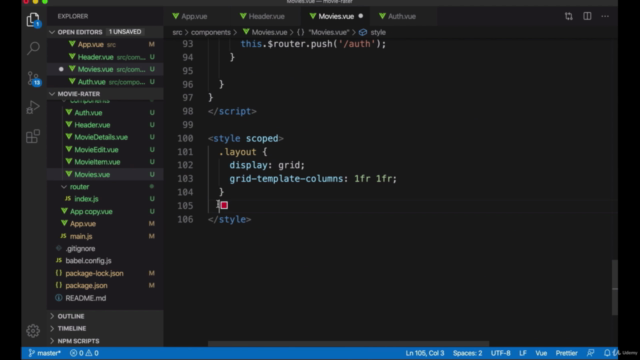Open the Extensions view
Viewport: 640px width, 360px height.
click(x=33, y=136)
